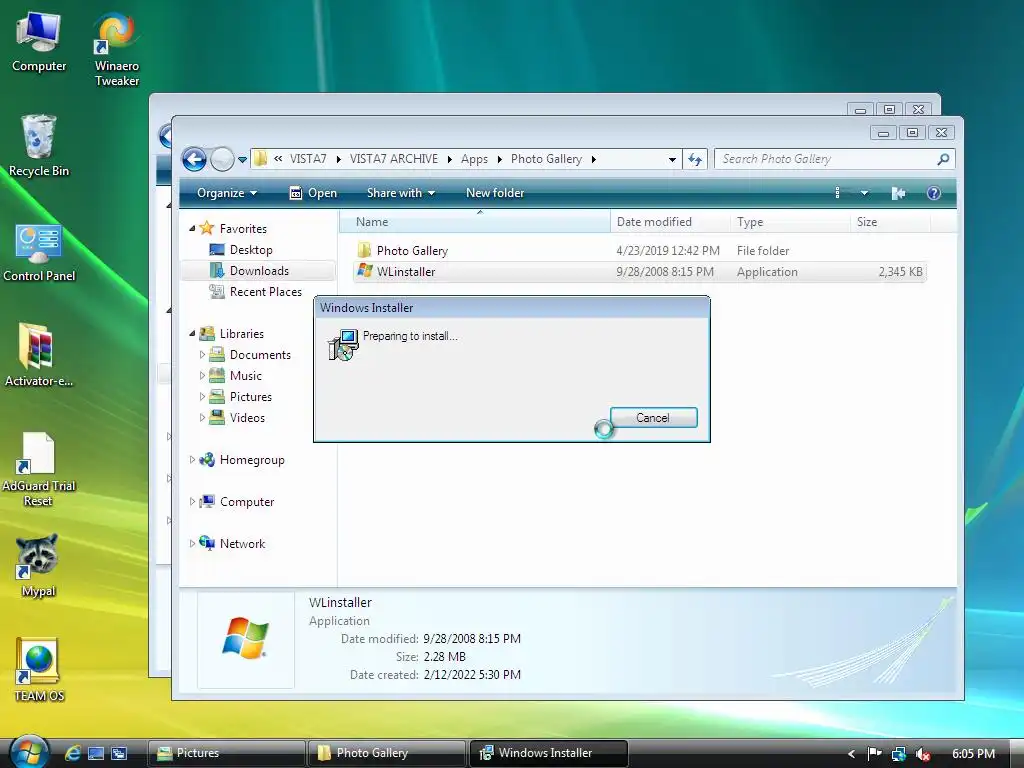Click VISTA7 ARCHIVE in the breadcrumb
This screenshot has height=768, width=1024.
point(394,159)
